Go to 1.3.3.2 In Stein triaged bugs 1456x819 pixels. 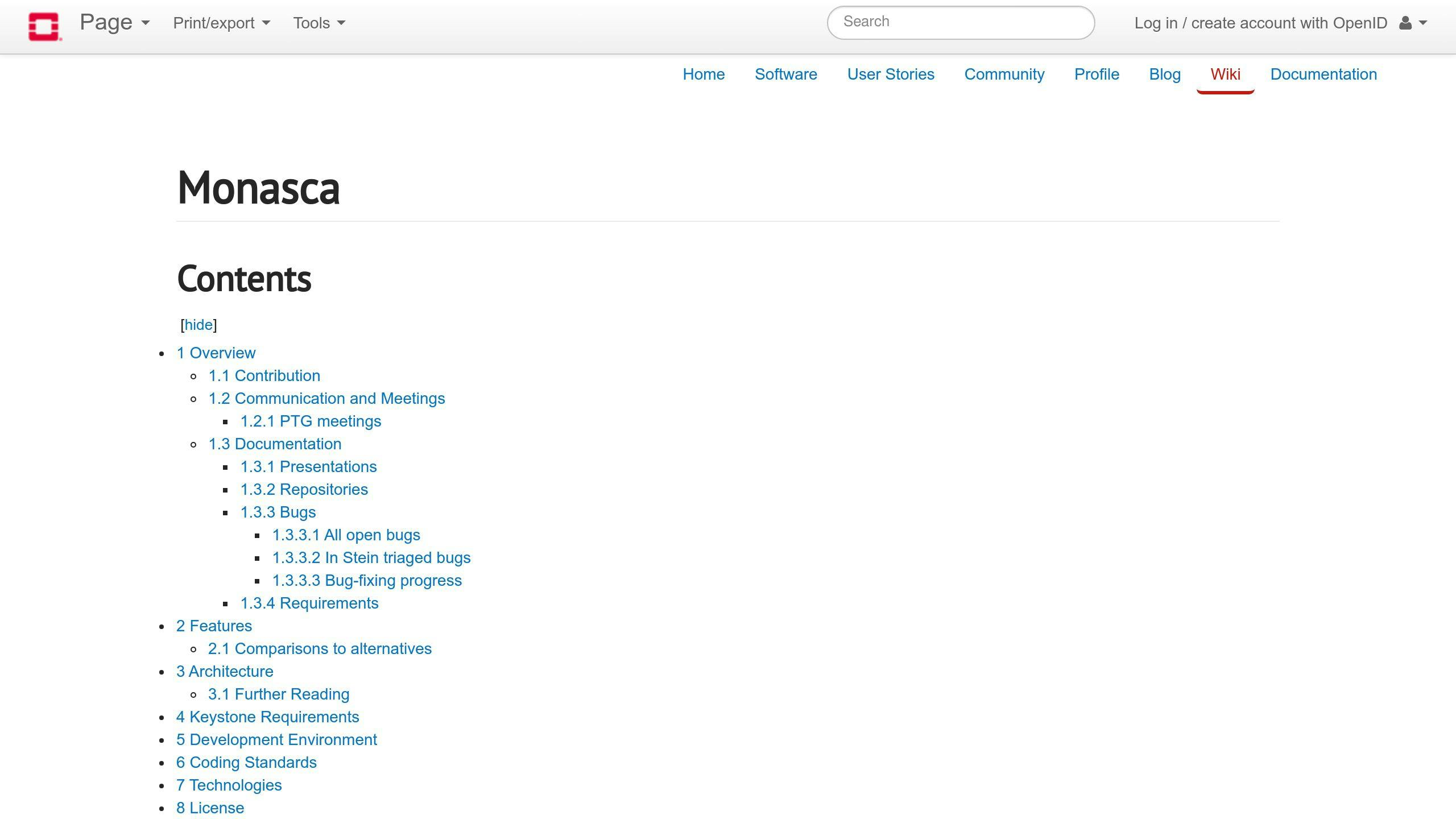[371, 558]
